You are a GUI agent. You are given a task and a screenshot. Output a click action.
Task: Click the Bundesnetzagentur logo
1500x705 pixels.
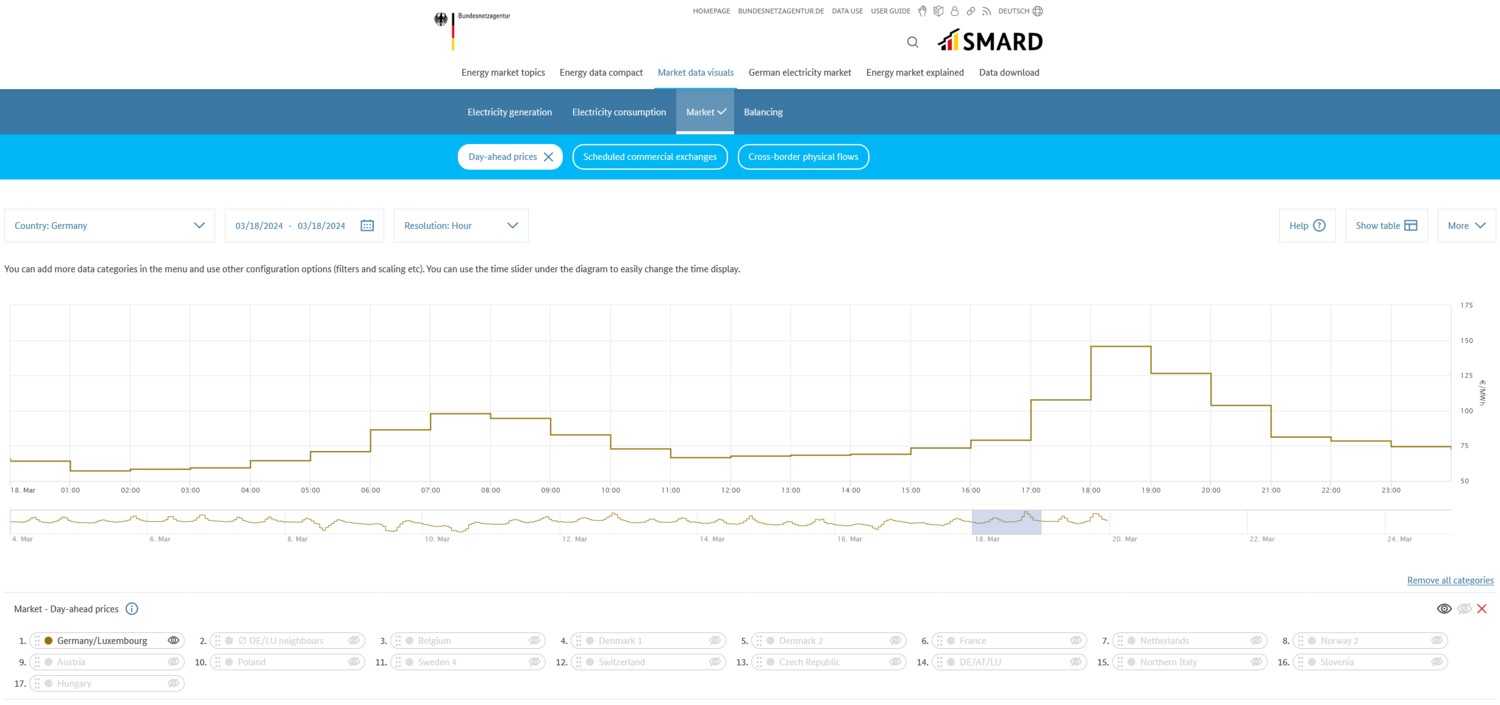(472, 30)
